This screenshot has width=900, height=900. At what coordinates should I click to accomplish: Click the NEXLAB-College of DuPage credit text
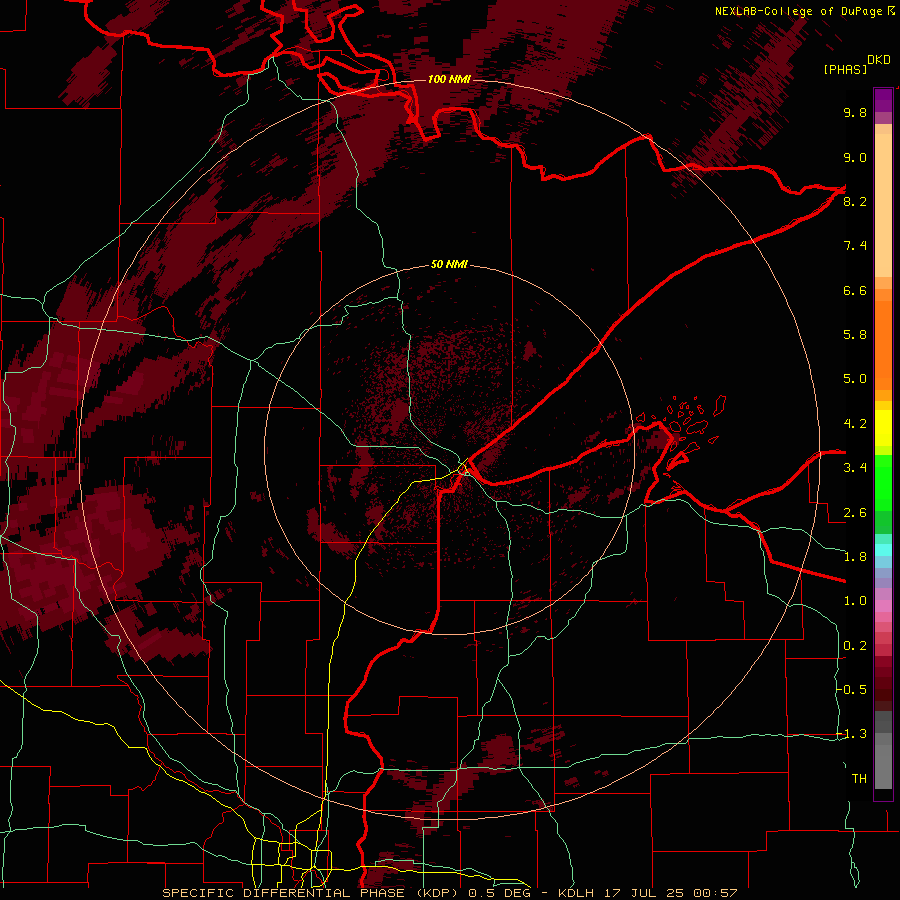click(797, 11)
